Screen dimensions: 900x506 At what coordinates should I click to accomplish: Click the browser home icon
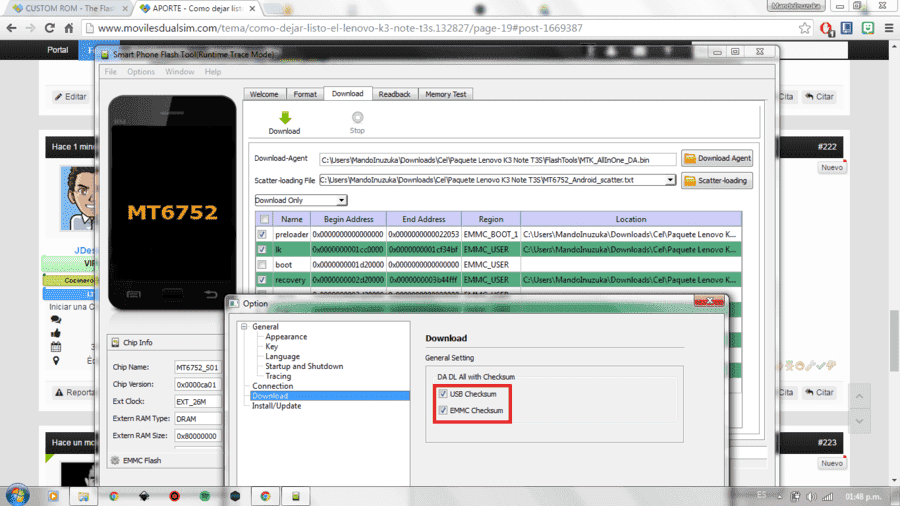(x=69, y=28)
